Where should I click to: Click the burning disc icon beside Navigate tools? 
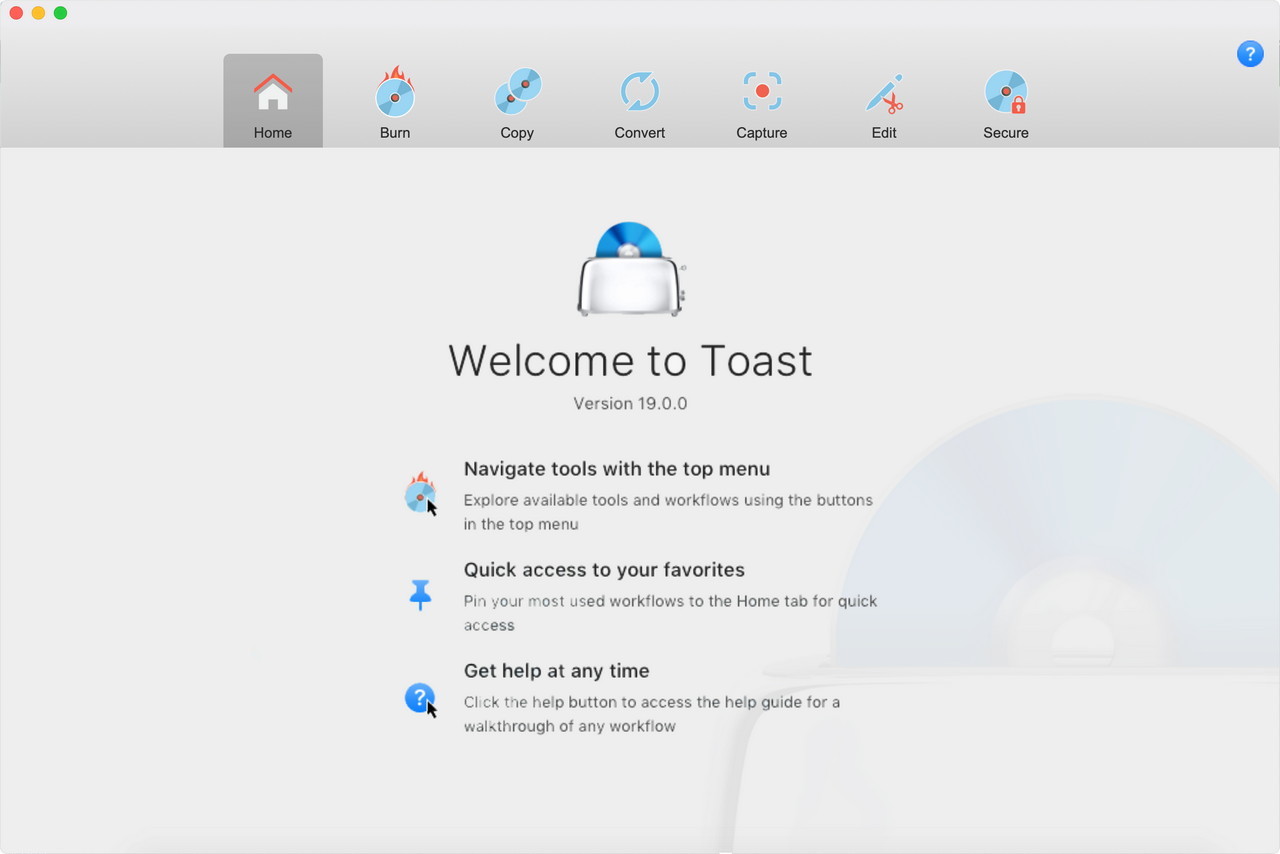pyautogui.click(x=421, y=493)
